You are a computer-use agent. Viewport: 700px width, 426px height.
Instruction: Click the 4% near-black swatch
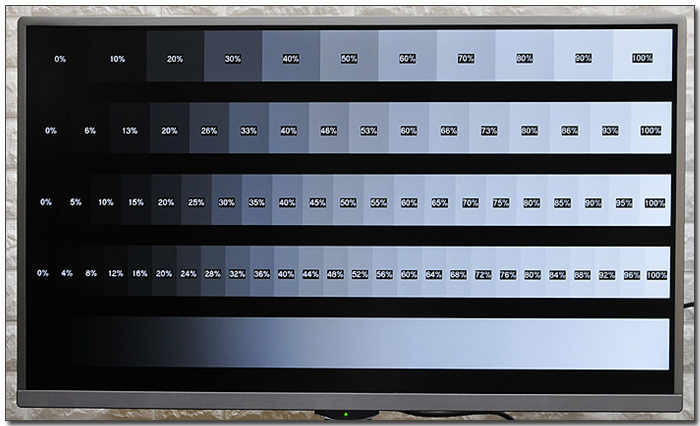67,273
